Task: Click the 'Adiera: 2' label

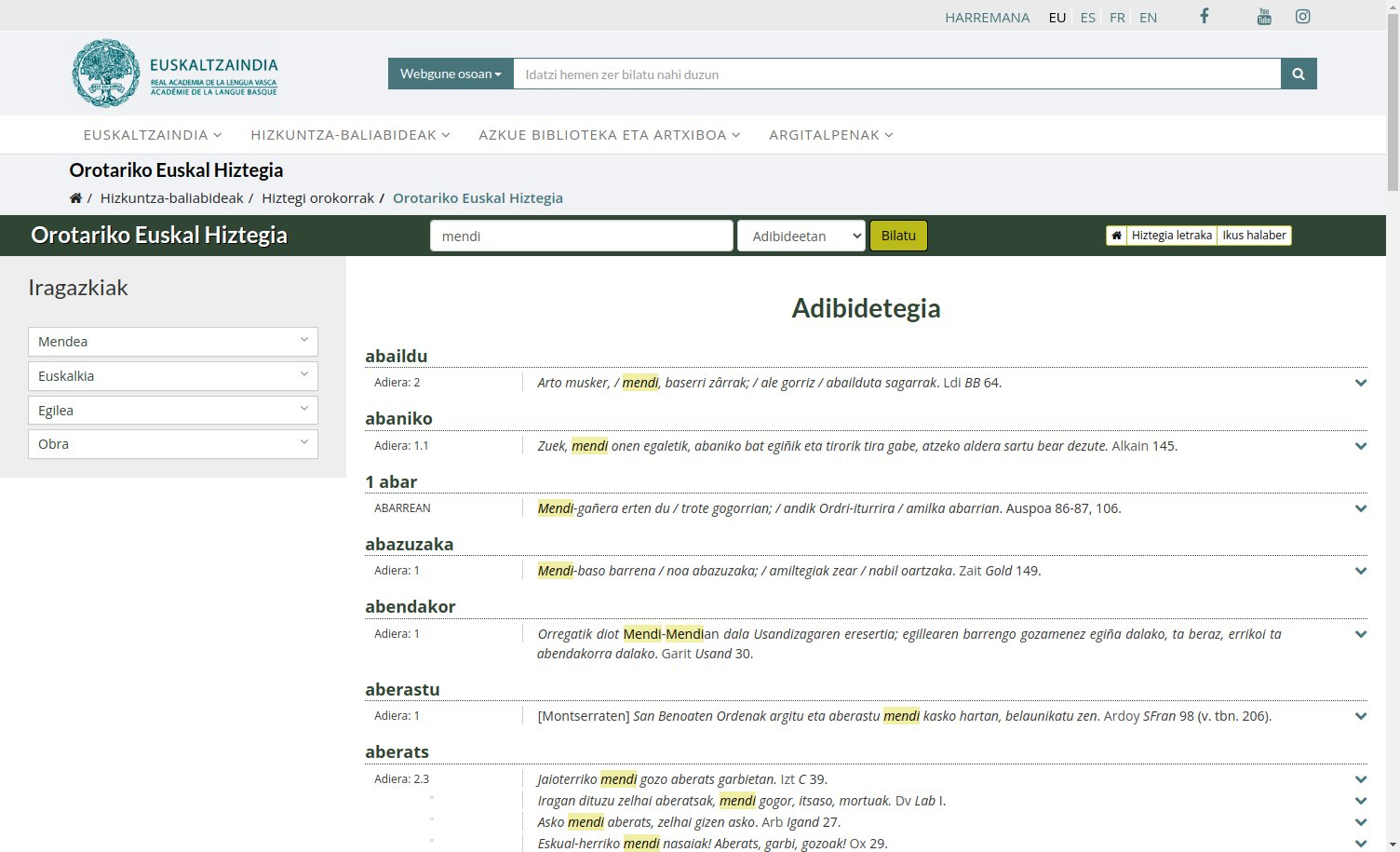Action: tap(397, 383)
